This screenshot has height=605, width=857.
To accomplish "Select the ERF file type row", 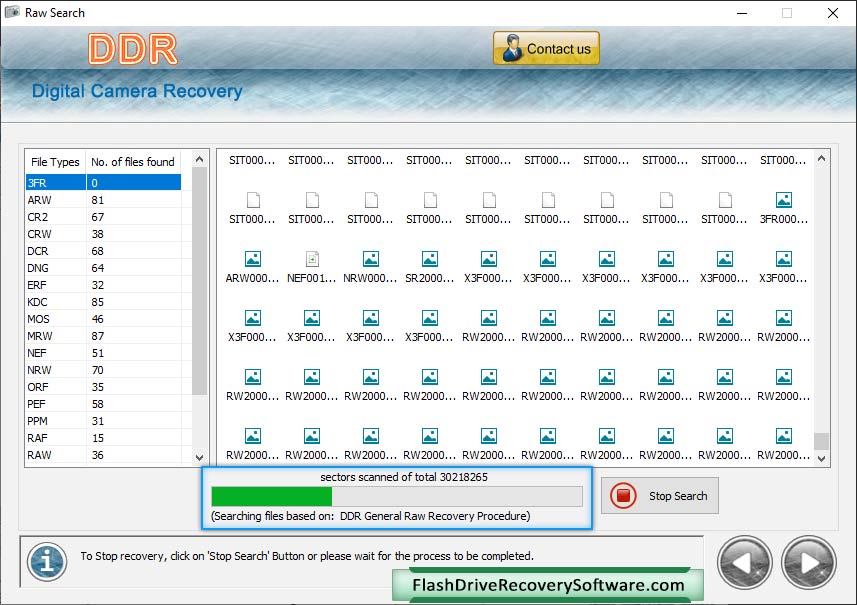I will 103,285.
